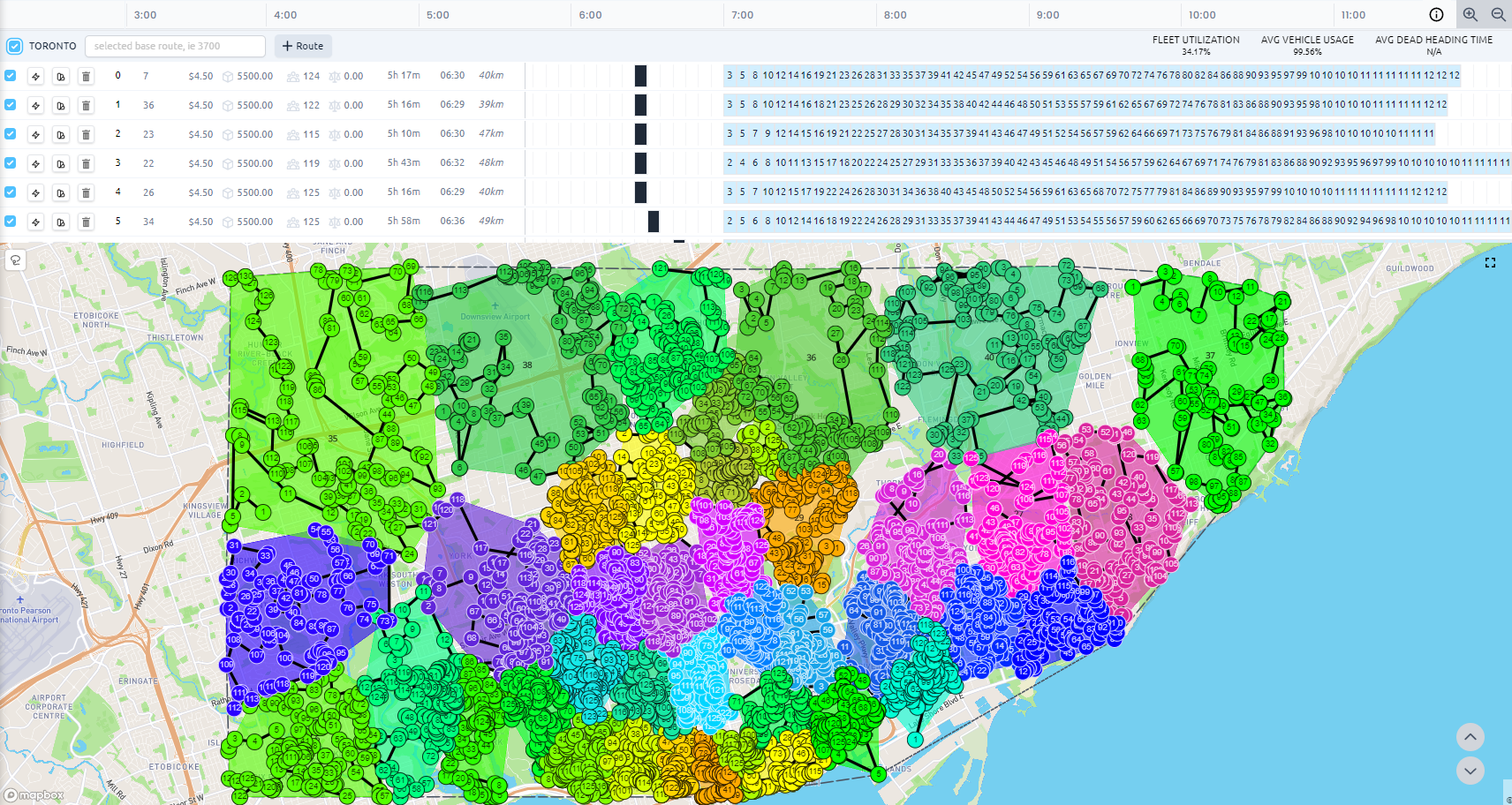Screen dimensions: 1512x805
Task: Click the base route search field
Action: click(x=174, y=45)
